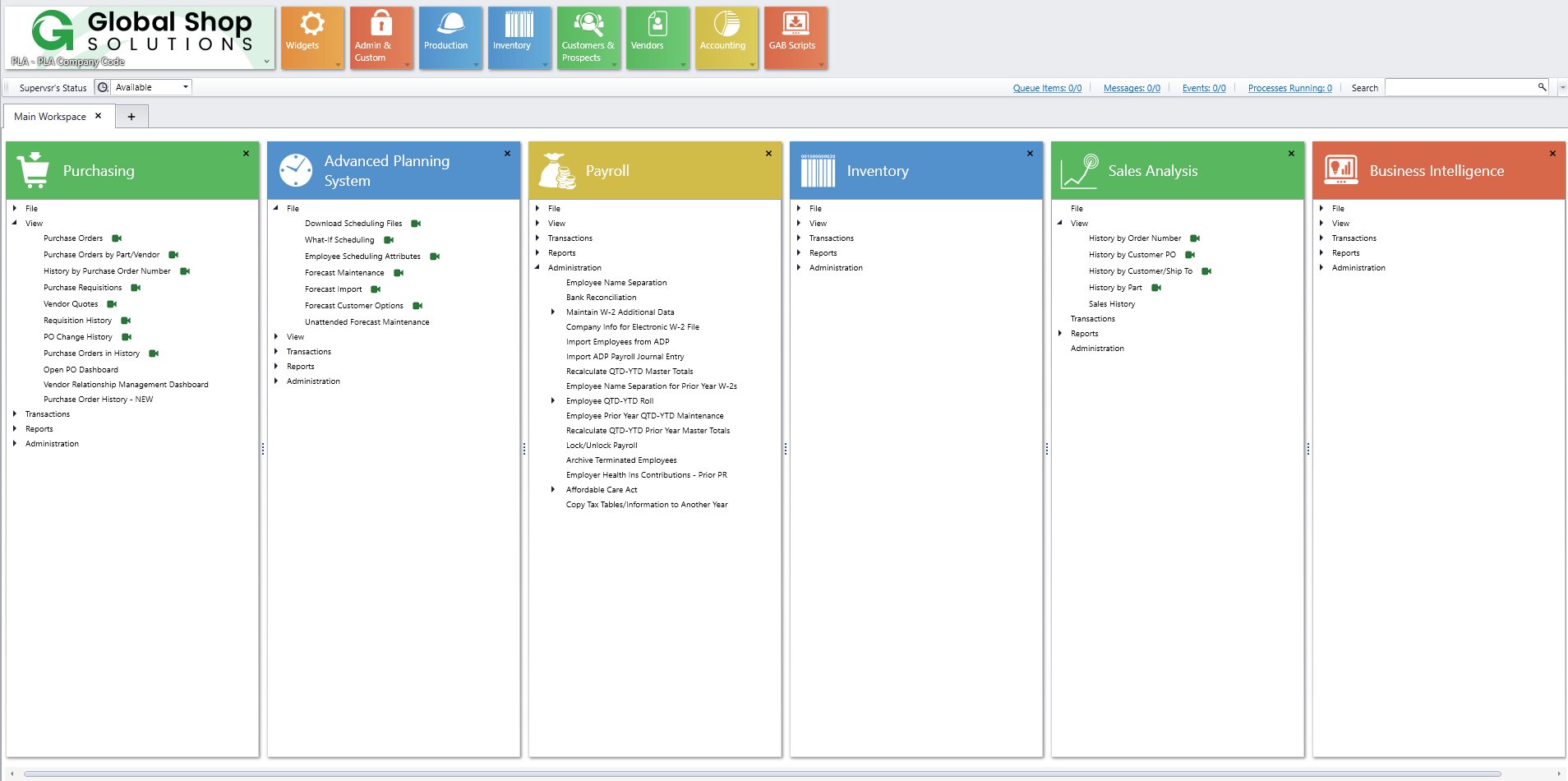Switch to the Main Workspace tab

tap(50, 117)
